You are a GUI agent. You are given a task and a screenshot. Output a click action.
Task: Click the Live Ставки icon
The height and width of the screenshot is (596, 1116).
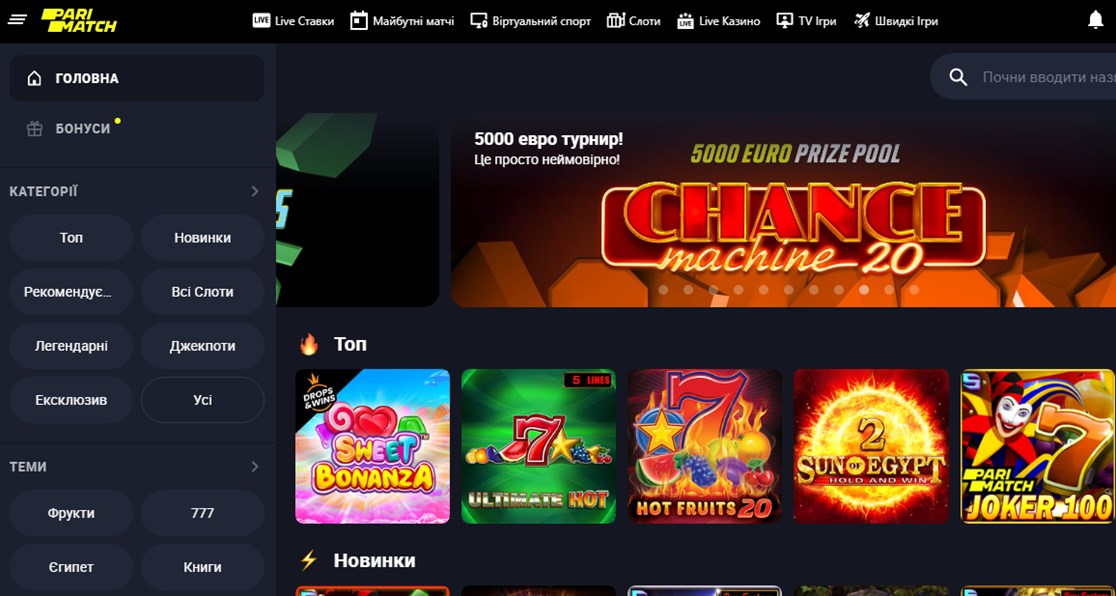coord(261,21)
